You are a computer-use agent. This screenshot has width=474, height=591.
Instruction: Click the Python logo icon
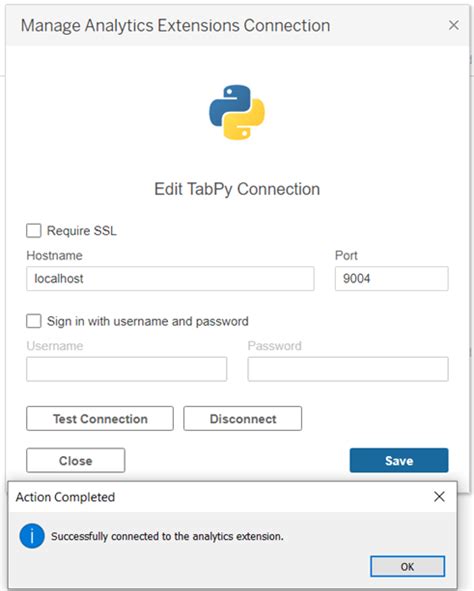(237, 112)
